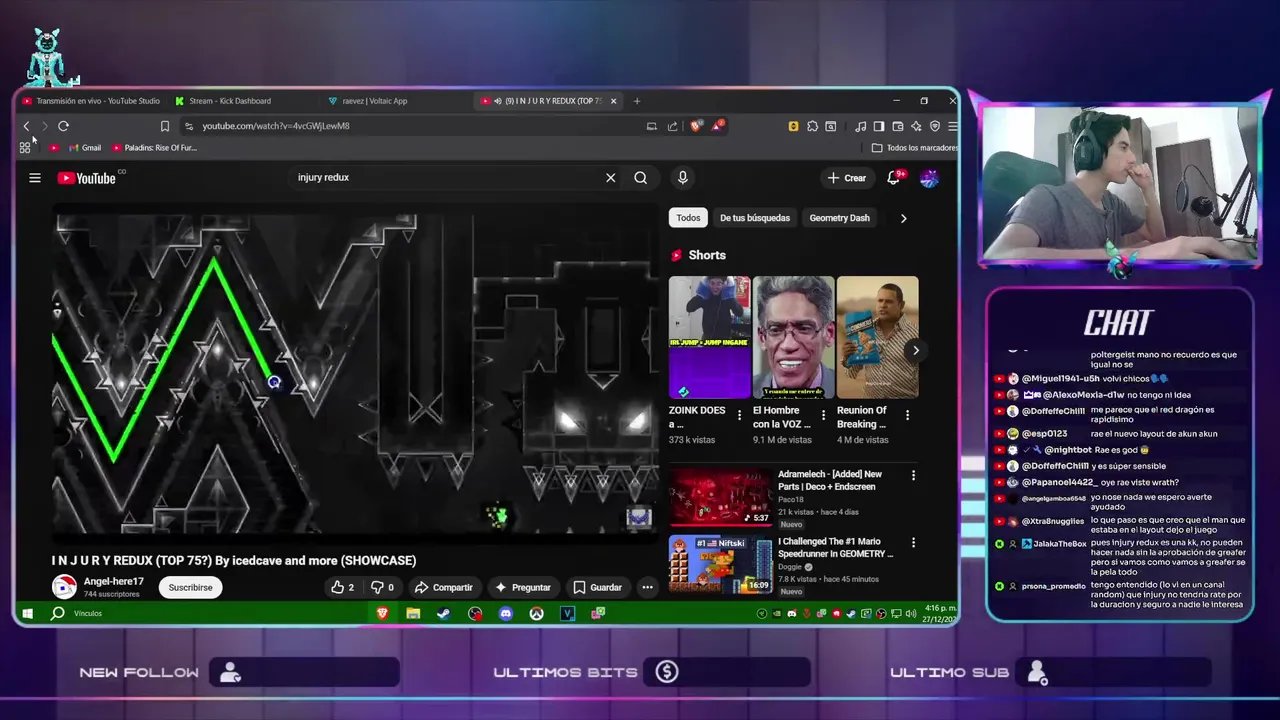Open the YouTube account avatar menu
1280x720 pixels.
[929, 178]
